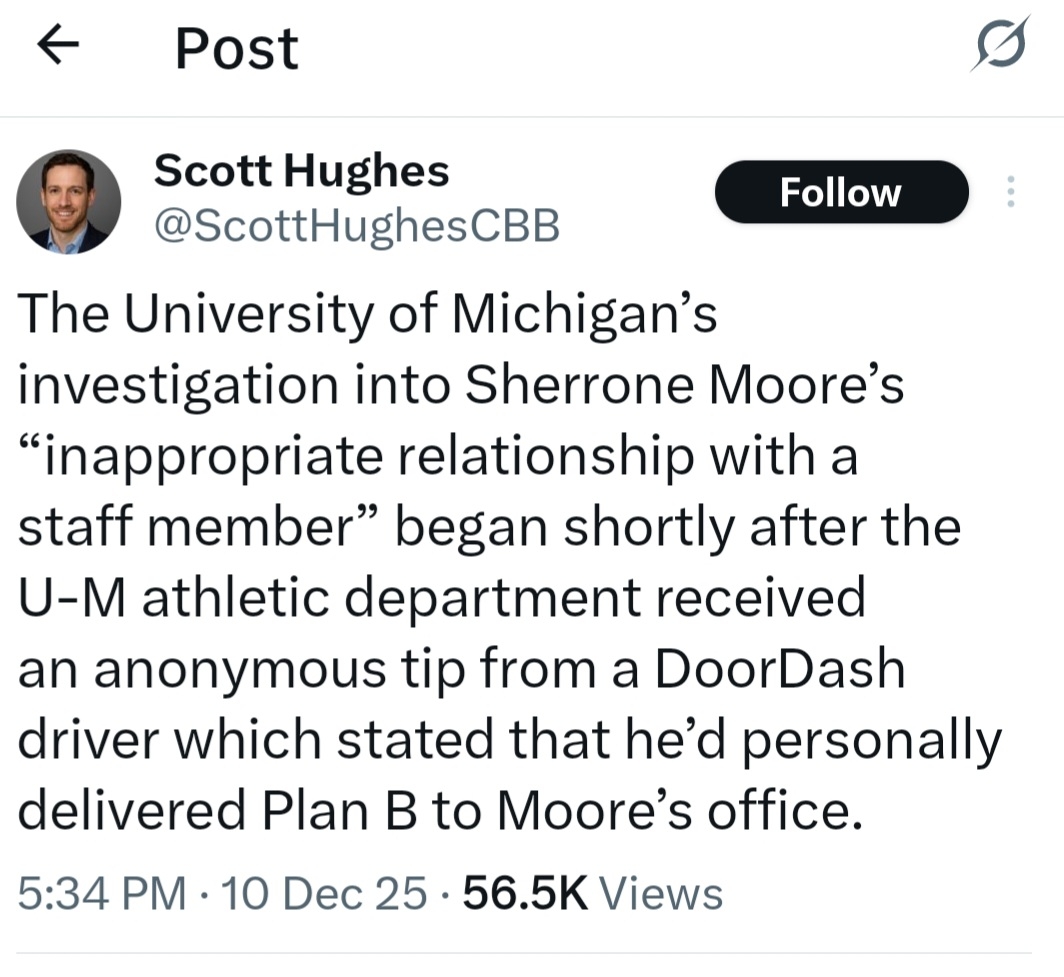Tap the @ScottHughesCBB handle
The width and height of the screenshot is (1064, 977).
click(x=355, y=228)
